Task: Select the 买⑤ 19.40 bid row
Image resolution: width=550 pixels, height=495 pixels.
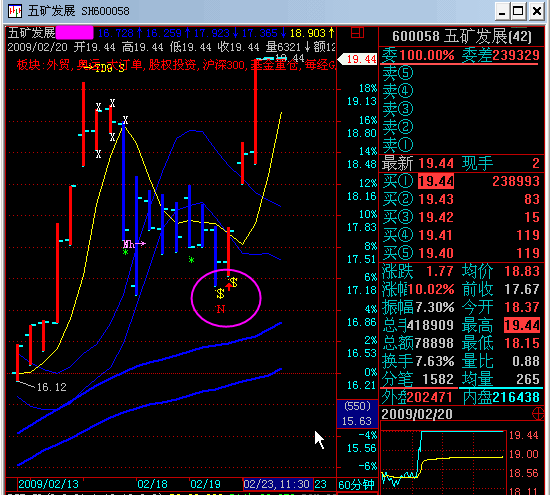Action: (x=461, y=253)
